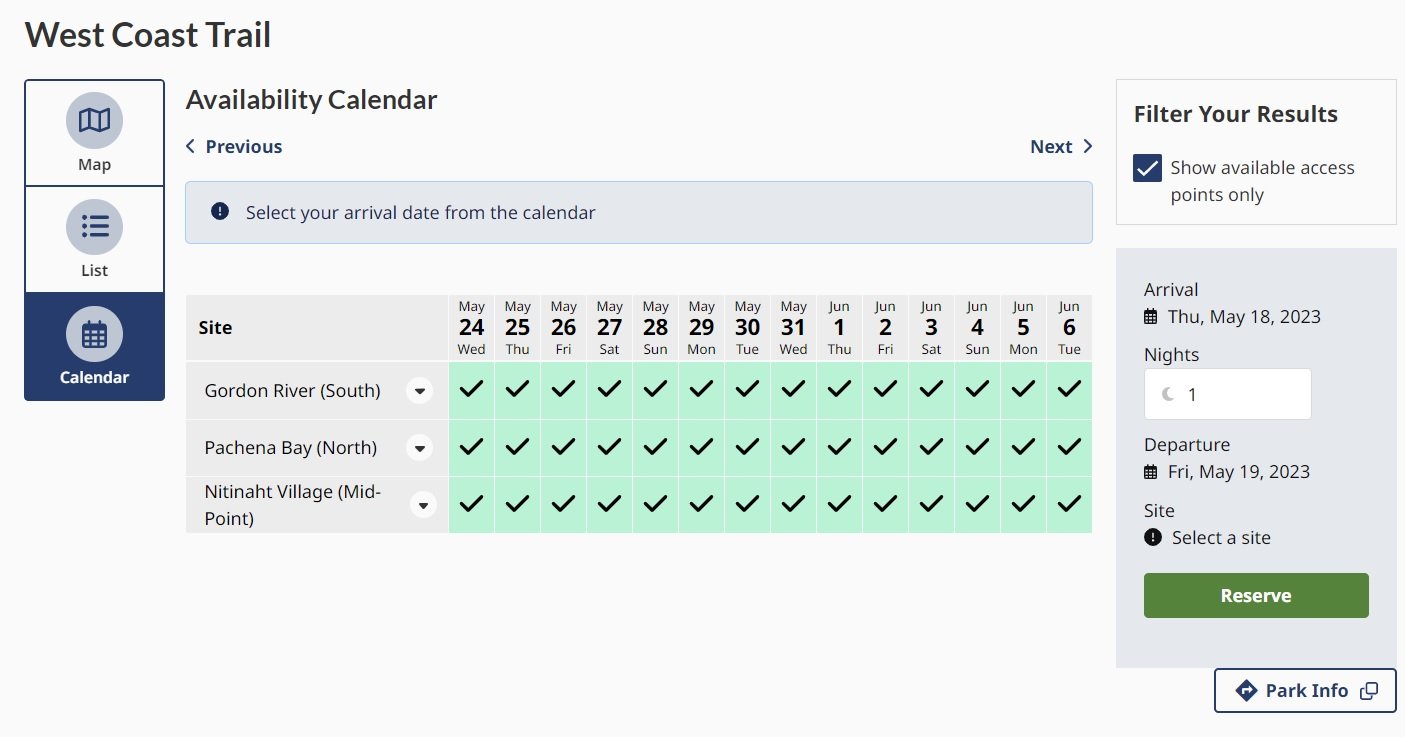The width and height of the screenshot is (1405, 737).
Task: Click the info icon in the arrival banner
Action: (219, 212)
